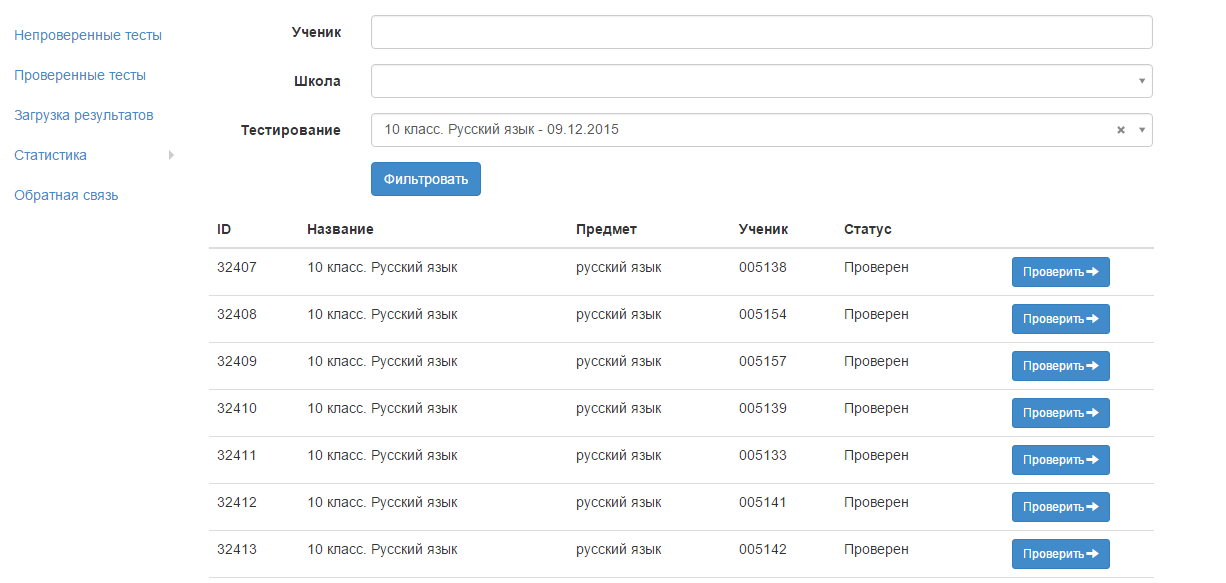Click the Название column header

coord(340,229)
